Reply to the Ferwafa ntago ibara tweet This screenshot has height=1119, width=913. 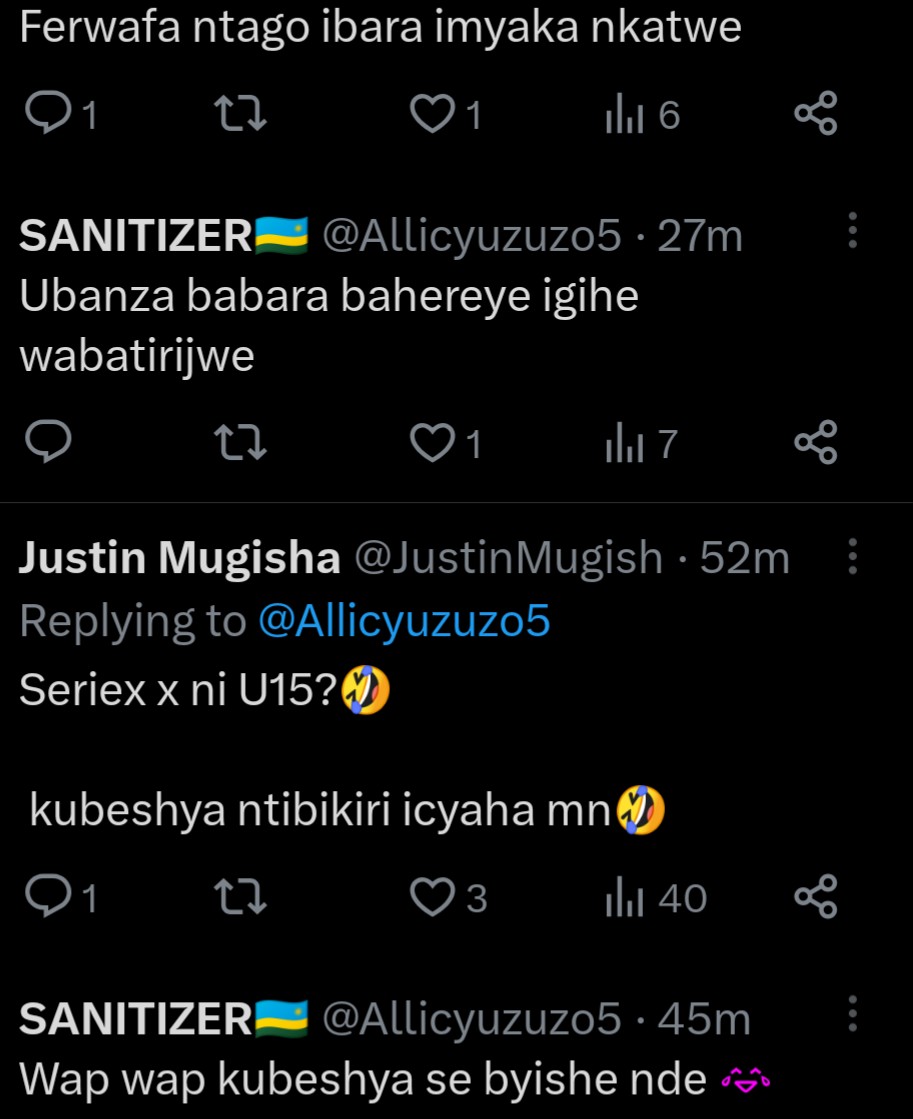pyautogui.click(x=45, y=116)
